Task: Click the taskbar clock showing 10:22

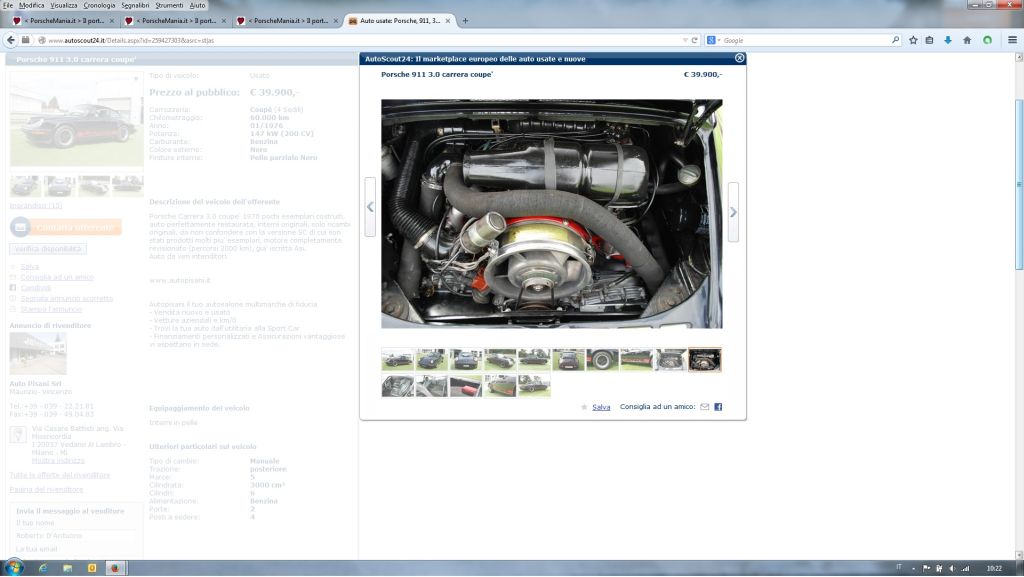Action: pos(994,569)
